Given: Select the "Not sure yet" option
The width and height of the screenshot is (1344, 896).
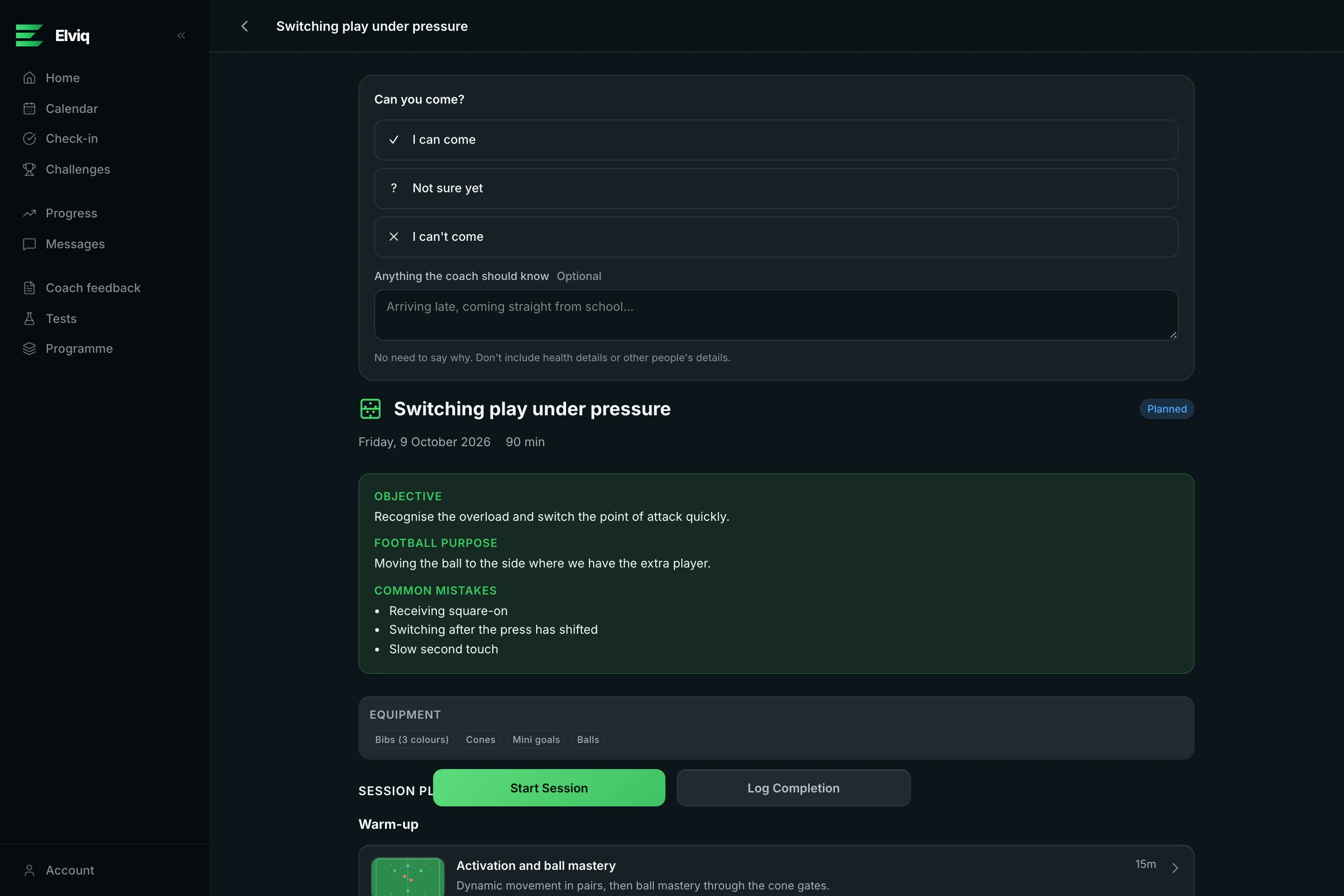Looking at the screenshot, I should click(x=776, y=189).
